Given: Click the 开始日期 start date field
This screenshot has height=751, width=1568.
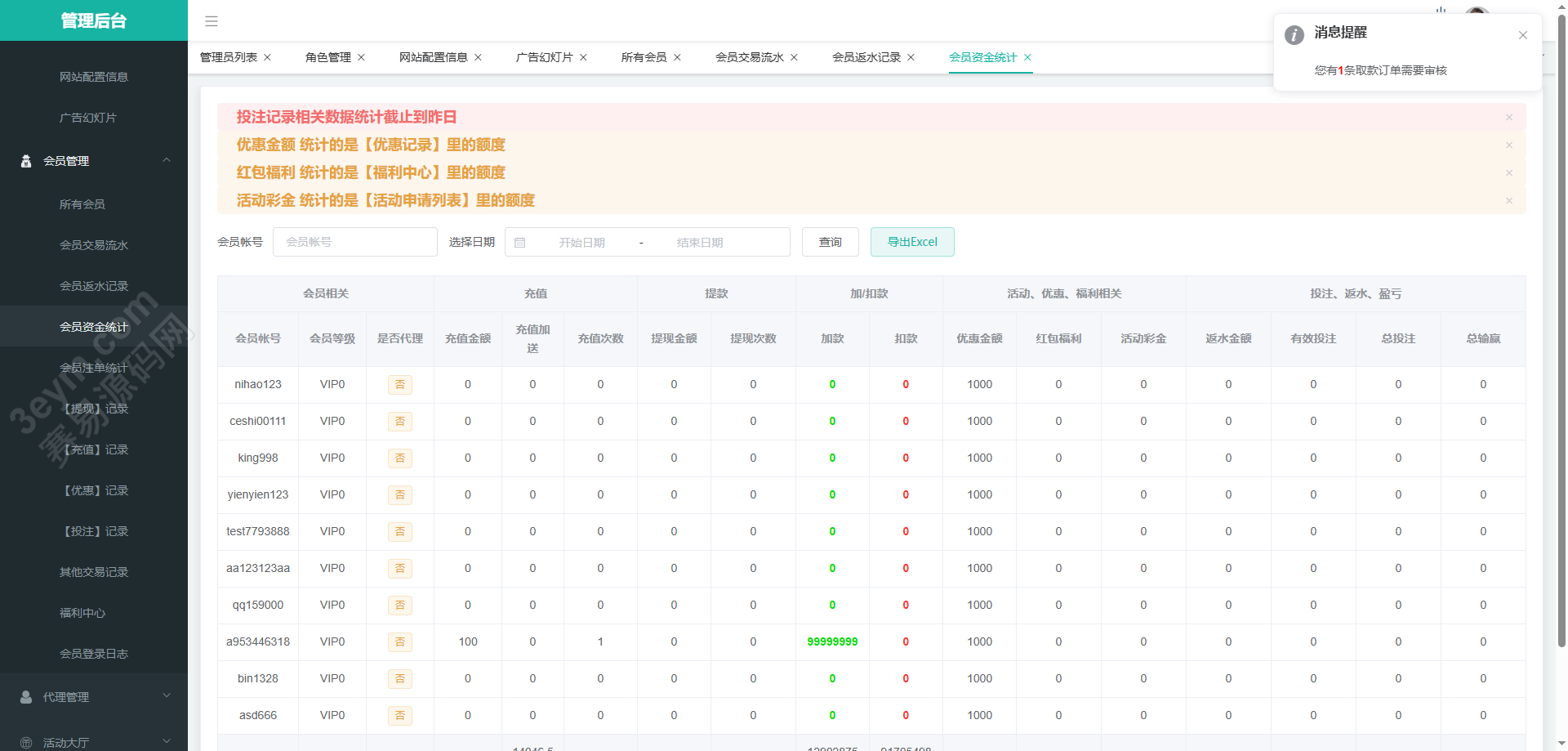Looking at the screenshot, I should [x=581, y=243].
